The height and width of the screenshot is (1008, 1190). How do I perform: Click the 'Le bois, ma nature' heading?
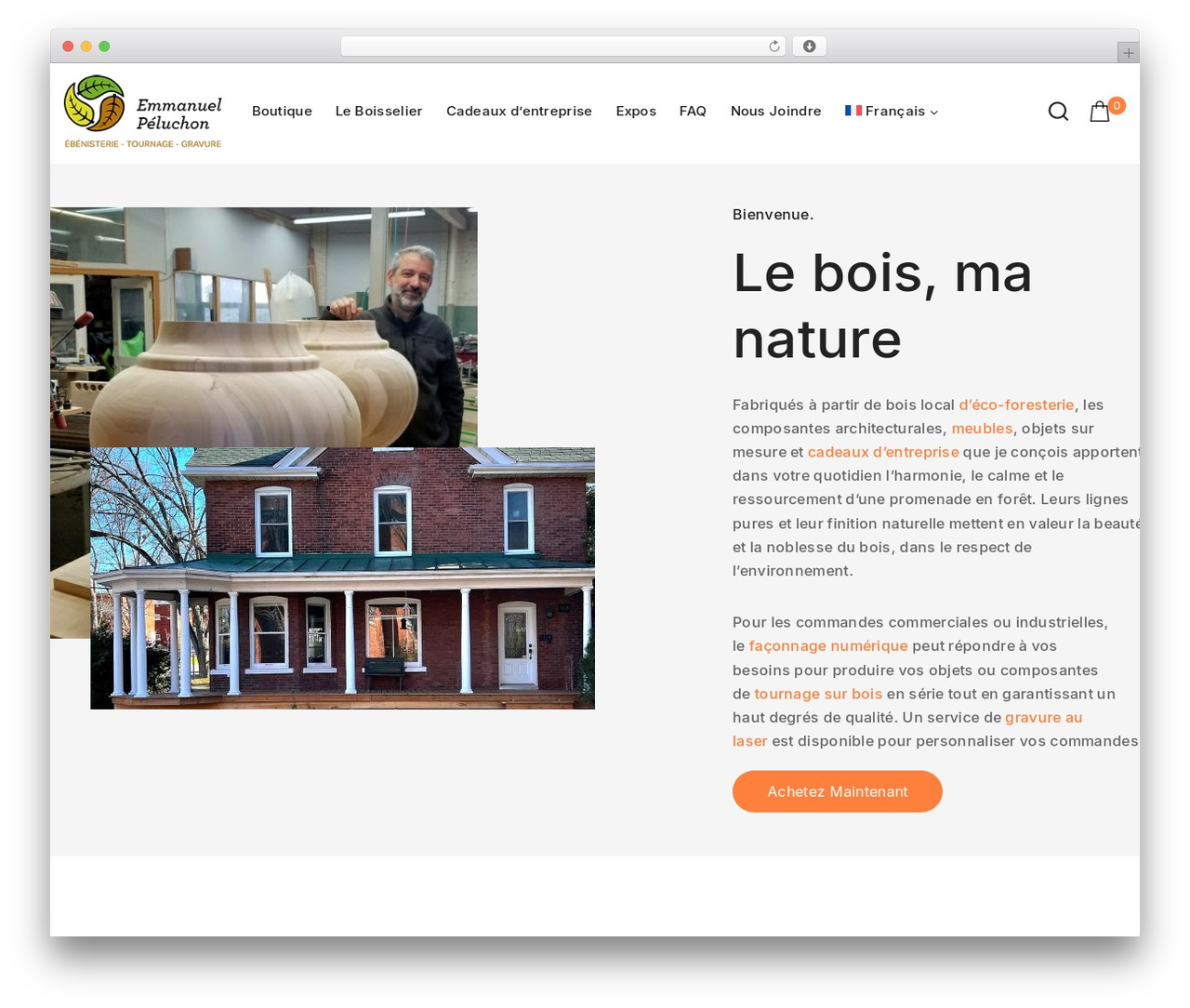click(882, 306)
